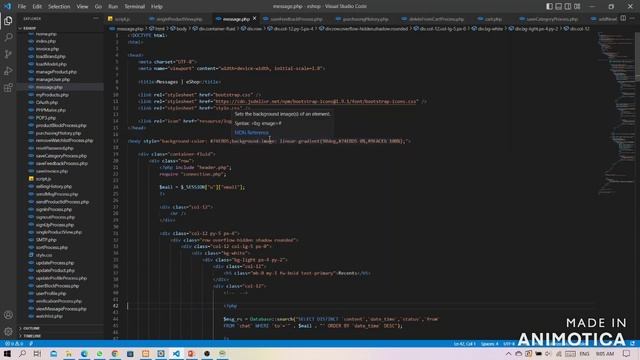
Task: Open Task View on the taskbar
Action: 37,353
